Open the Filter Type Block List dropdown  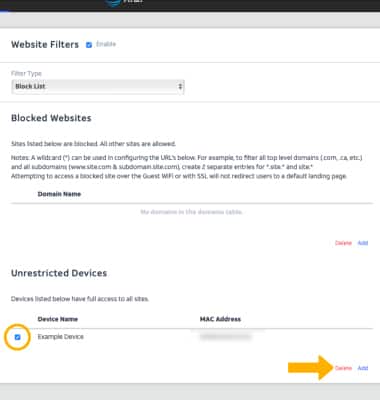pyautogui.click(x=98, y=87)
